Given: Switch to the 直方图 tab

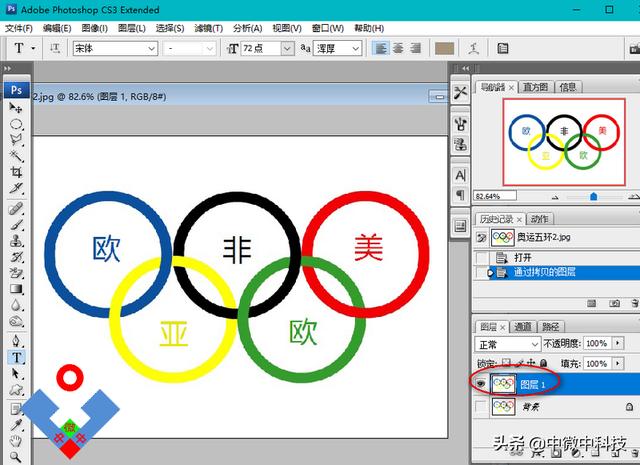Looking at the screenshot, I should pos(536,87).
